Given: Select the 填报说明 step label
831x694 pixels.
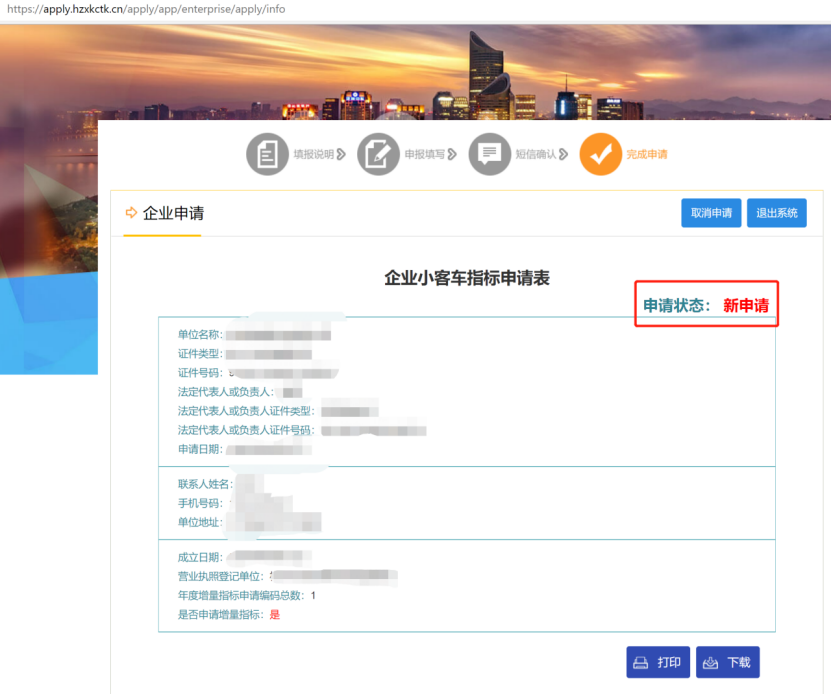Looking at the screenshot, I should 312,155.
